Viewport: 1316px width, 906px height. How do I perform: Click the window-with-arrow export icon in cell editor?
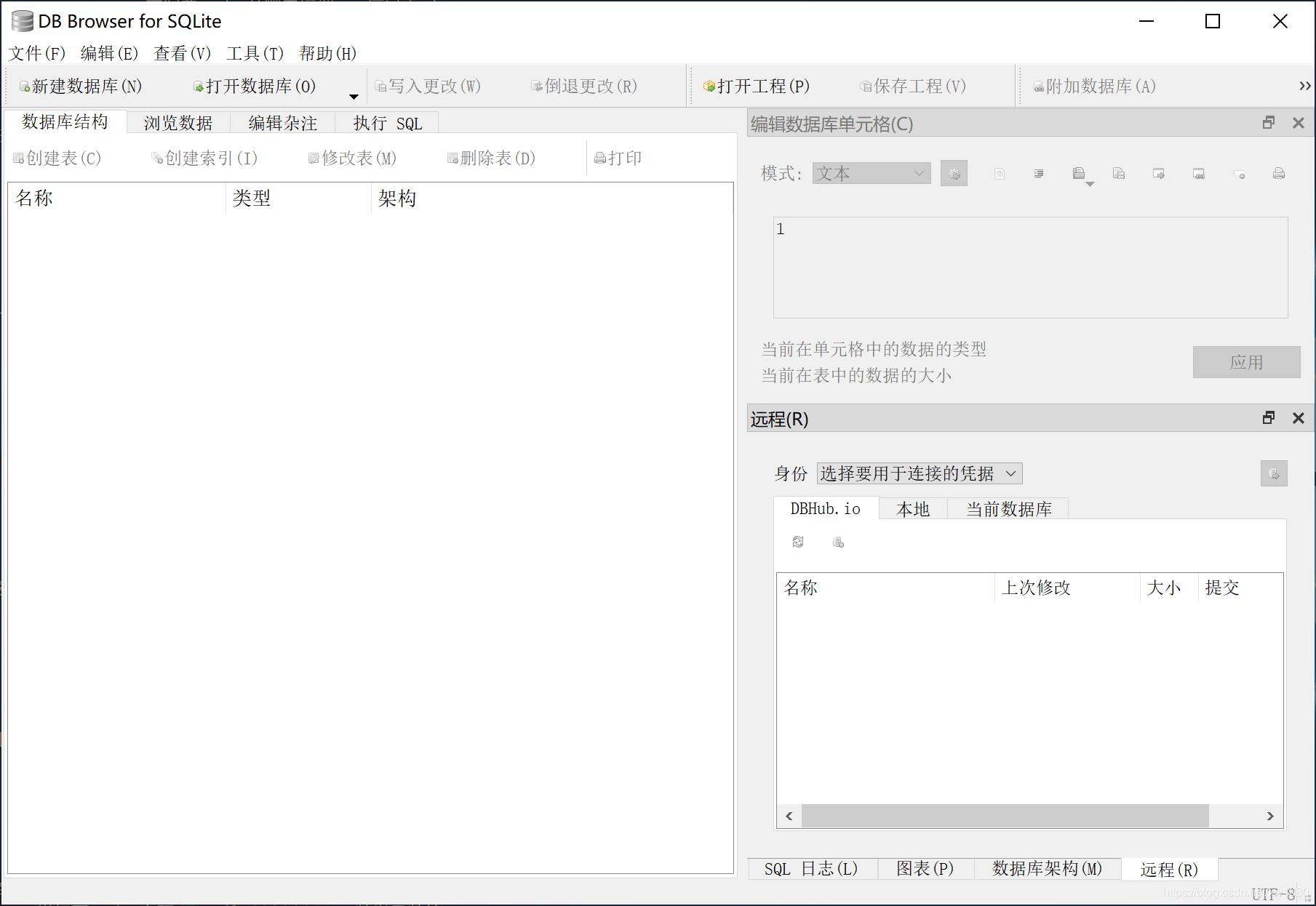point(1159,174)
